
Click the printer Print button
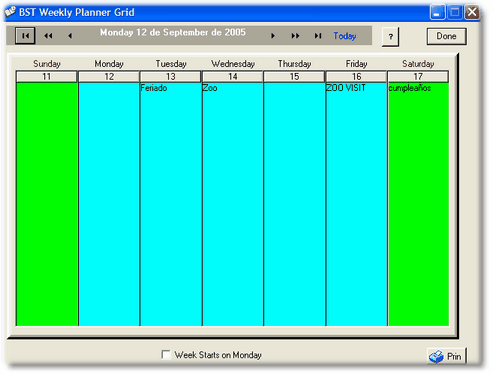click(x=447, y=356)
